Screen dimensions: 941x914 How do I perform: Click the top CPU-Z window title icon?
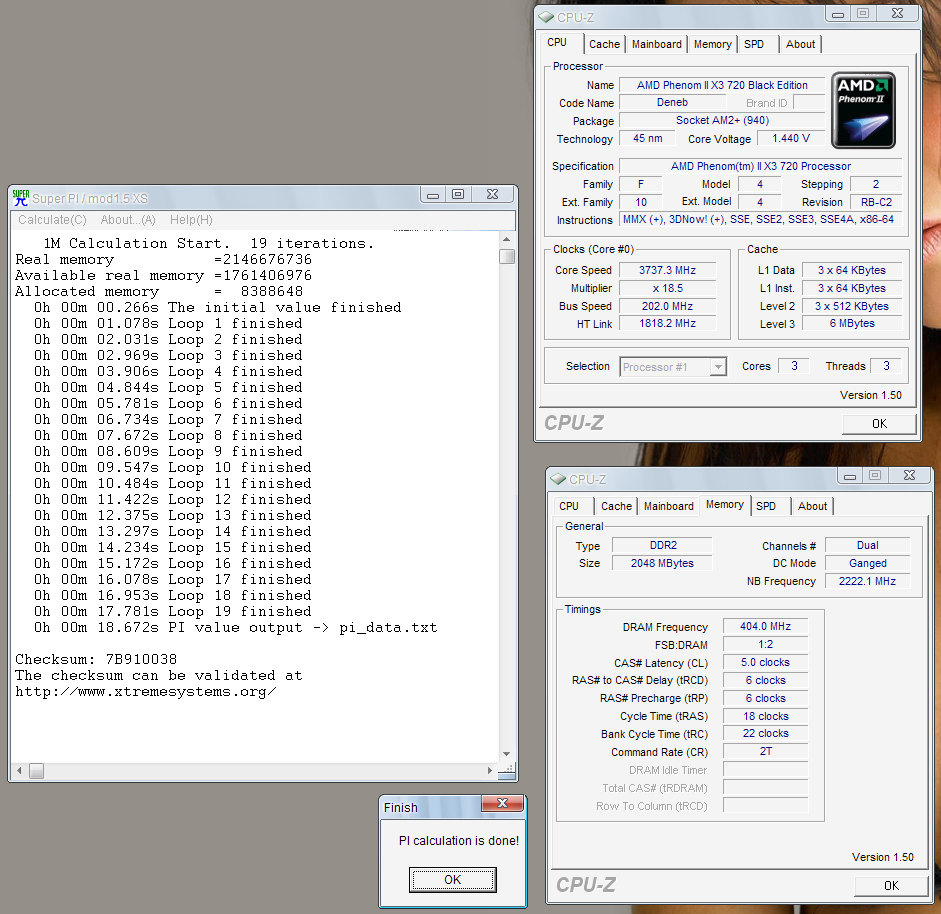coord(546,17)
